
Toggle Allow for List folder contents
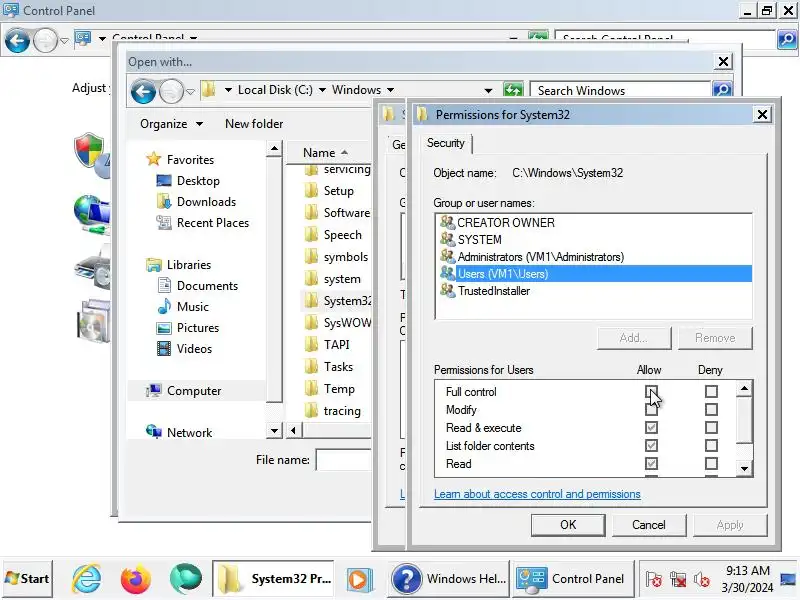[x=651, y=446]
